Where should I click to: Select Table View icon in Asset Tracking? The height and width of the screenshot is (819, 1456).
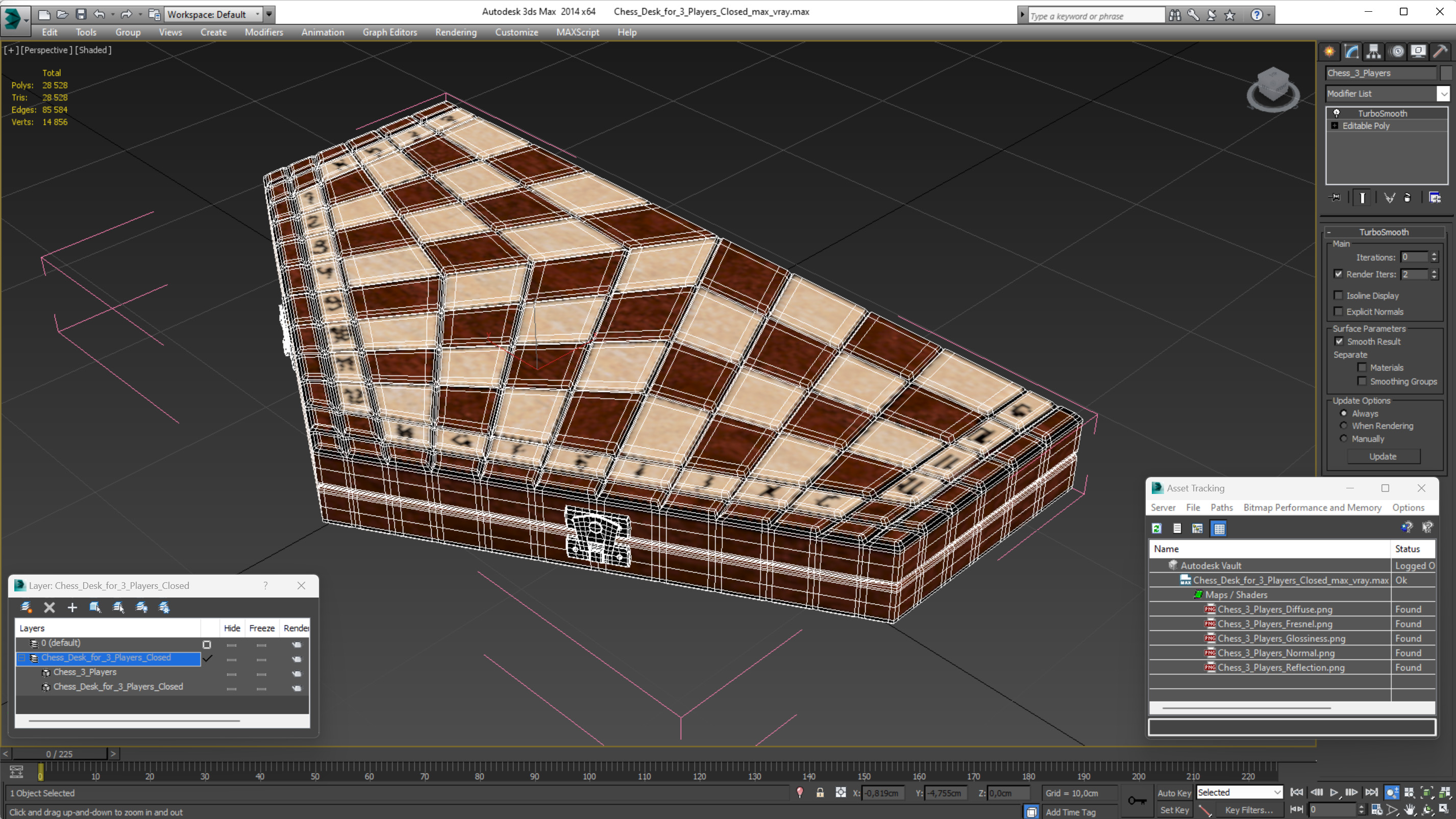click(1219, 529)
